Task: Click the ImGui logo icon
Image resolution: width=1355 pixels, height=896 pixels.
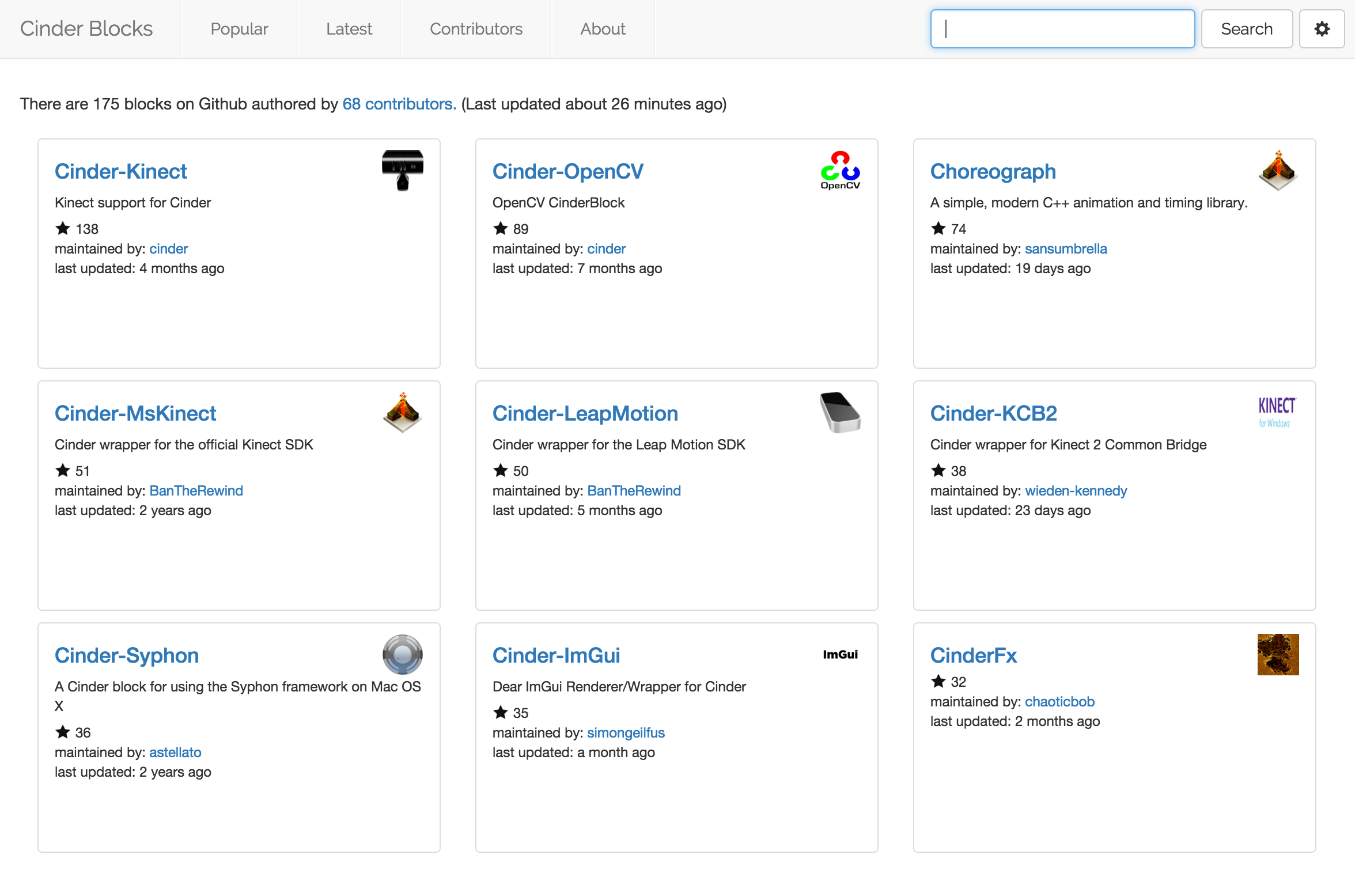Action: coord(840,655)
